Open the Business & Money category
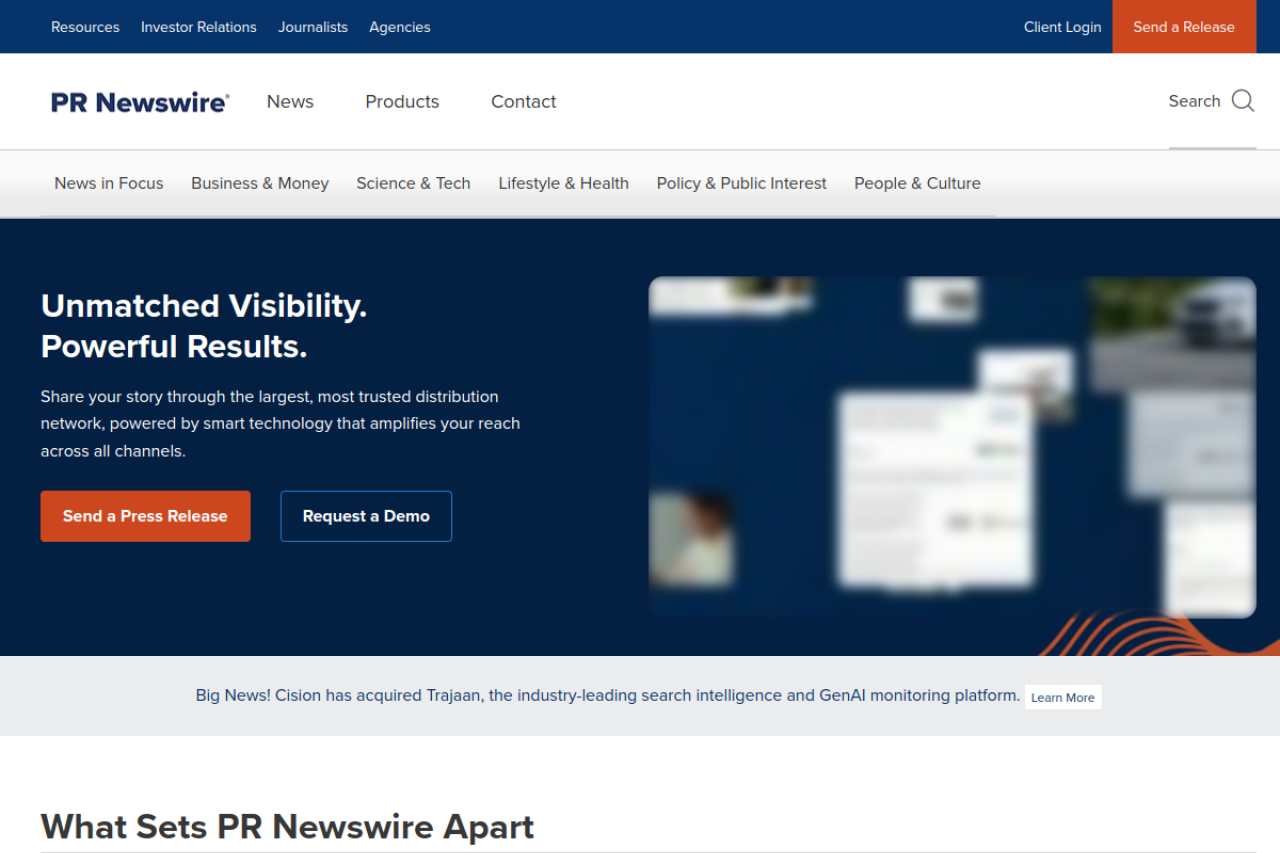Image resolution: width=1280 pixels, height=853 pixels. coord(260,183)
